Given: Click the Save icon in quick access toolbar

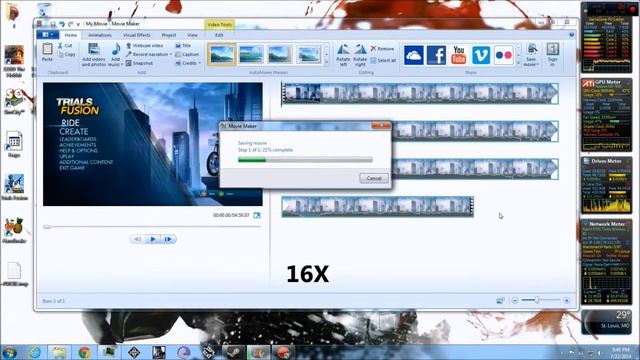Looking at the screenshot, I should [x=53, y=24].
